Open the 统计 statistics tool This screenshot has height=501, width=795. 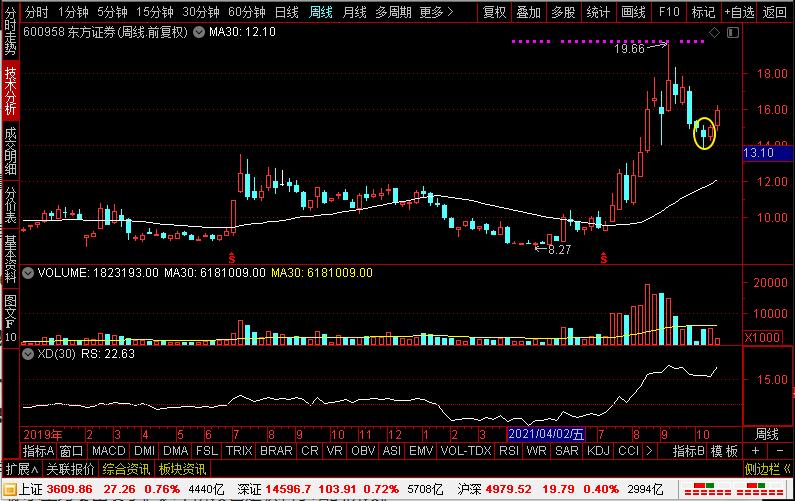(598, 12)
